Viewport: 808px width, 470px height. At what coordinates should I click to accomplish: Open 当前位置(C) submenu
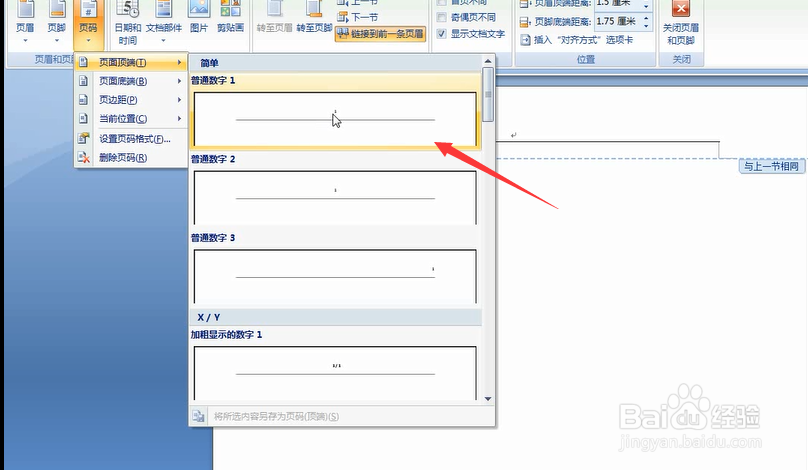[x=131, y=119]
